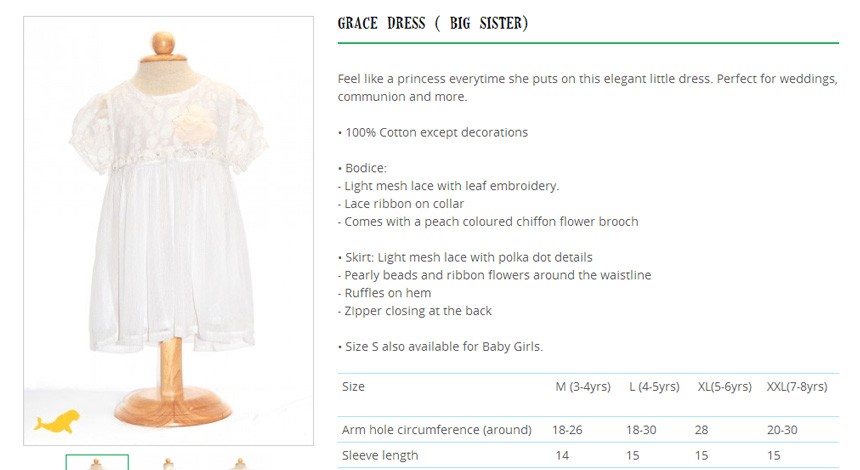
Task: Click the Size header cell in table
Action: pos(353,387)
